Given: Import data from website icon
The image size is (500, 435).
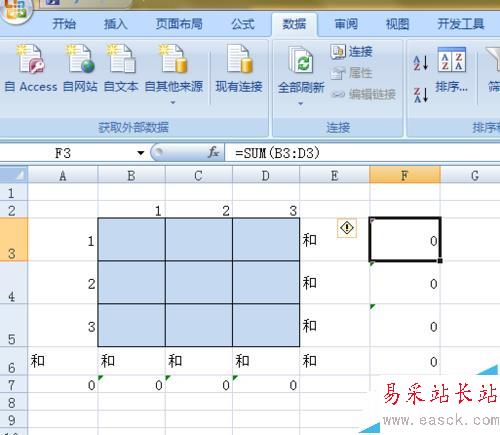Looking at the screenshot, I should pyautogui.click(x=80, y=59).
